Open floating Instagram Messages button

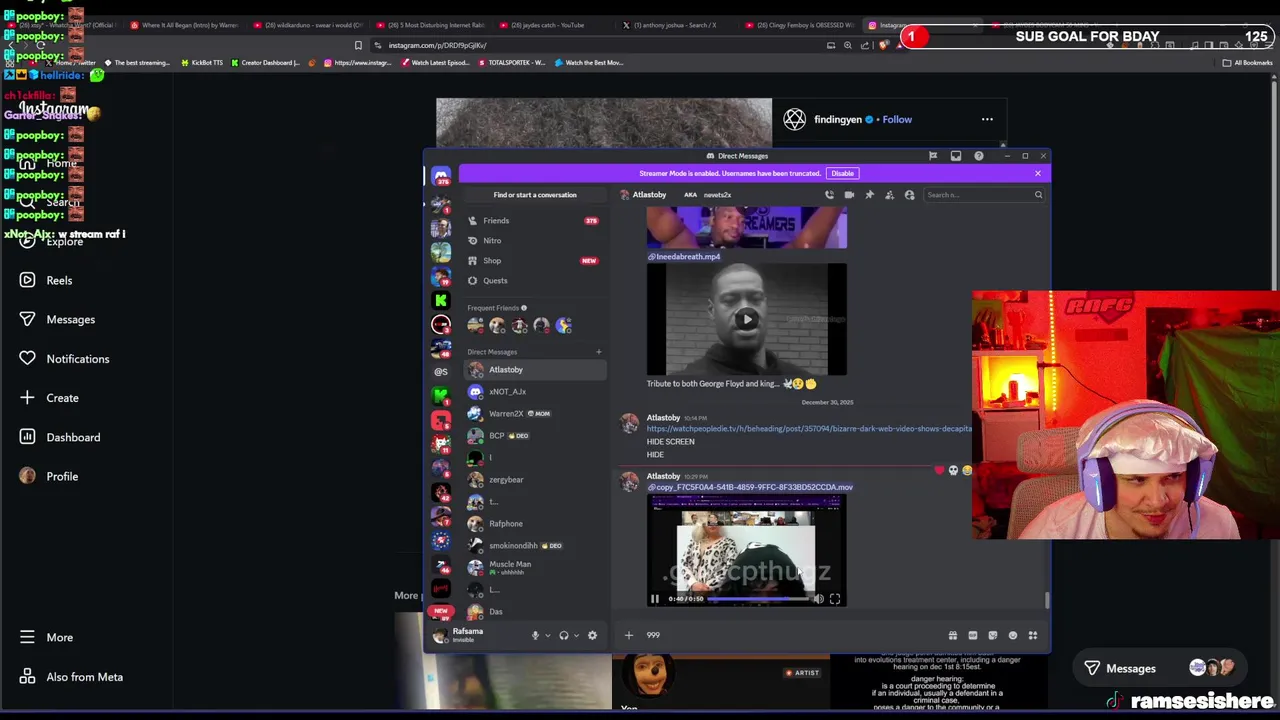(1159, 668)
